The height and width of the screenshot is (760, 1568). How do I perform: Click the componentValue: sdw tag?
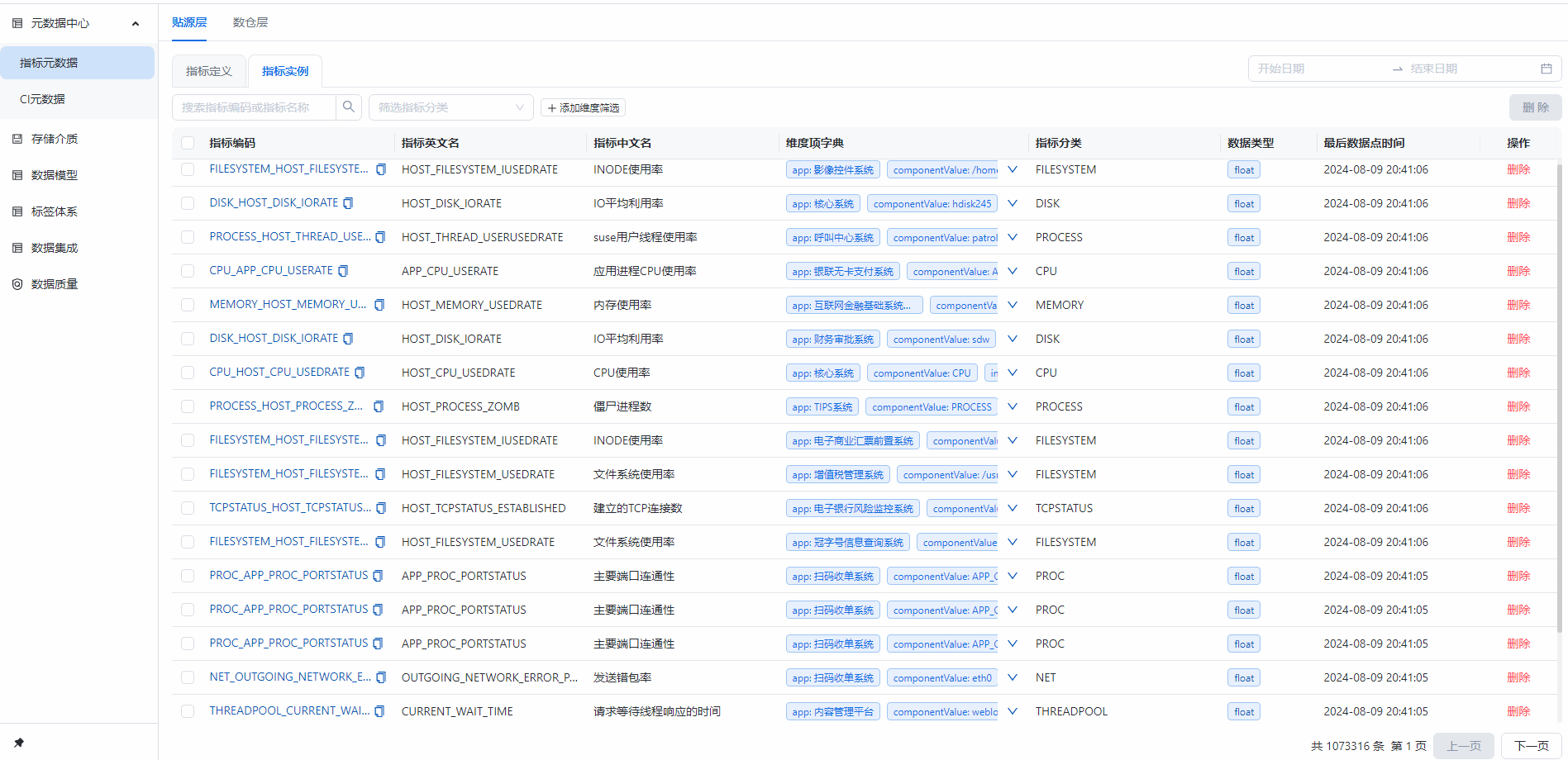coord(941,339)
